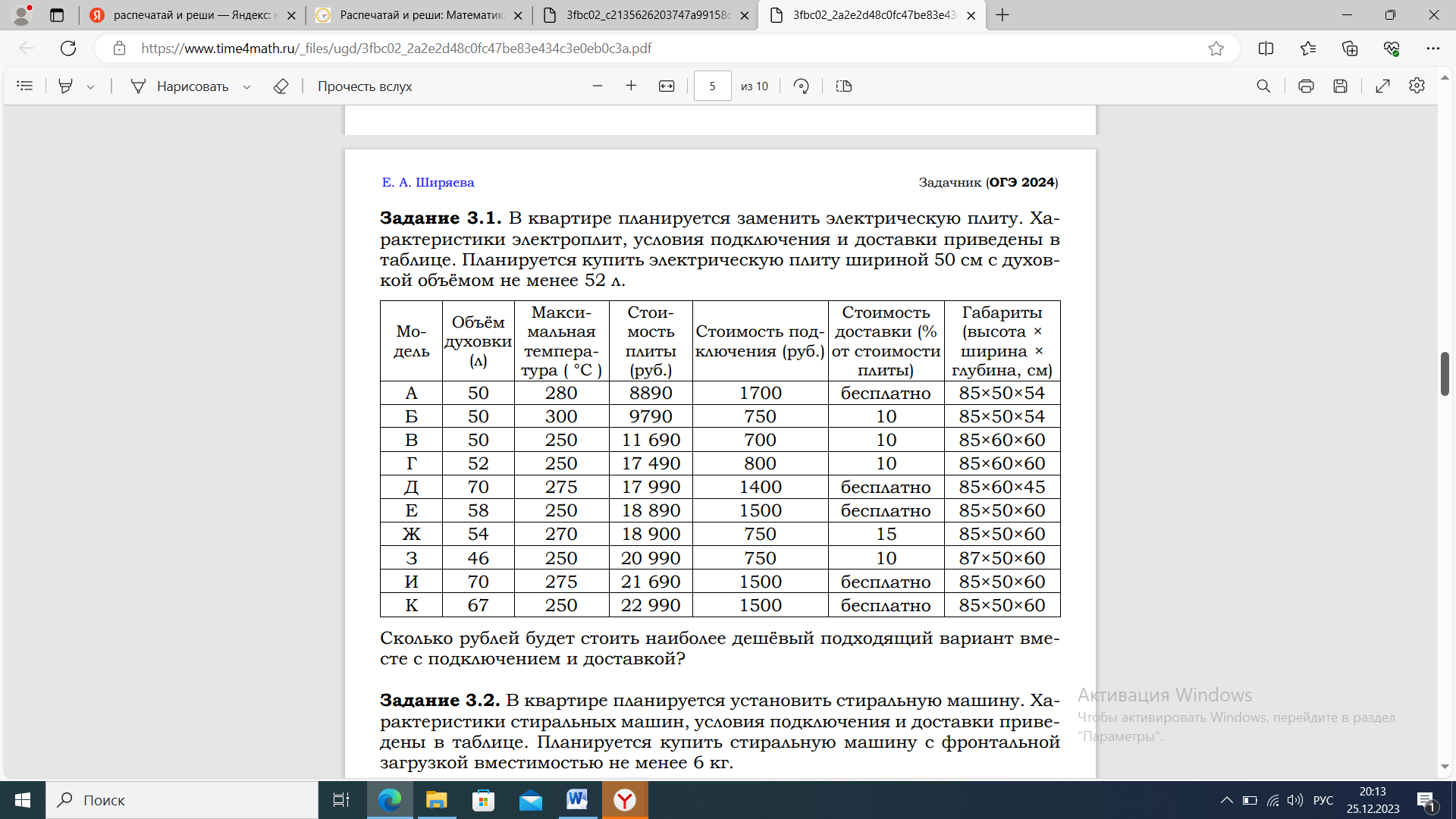Zoom in the PDF with plus
1456x819 pixels.
click(631, 86)
